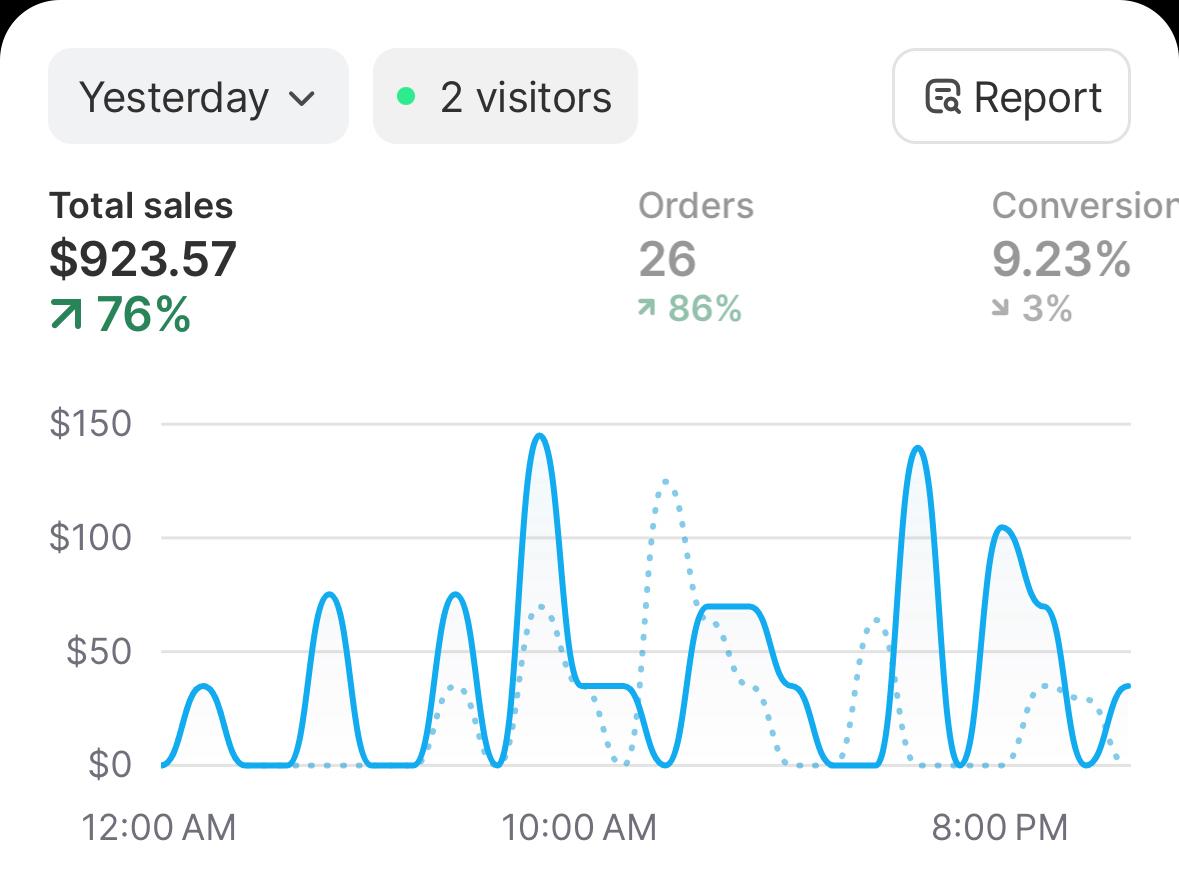Select the Total sales metric tab
Image resolution: width=1179 pixels, height=875 pixels.
141,206
